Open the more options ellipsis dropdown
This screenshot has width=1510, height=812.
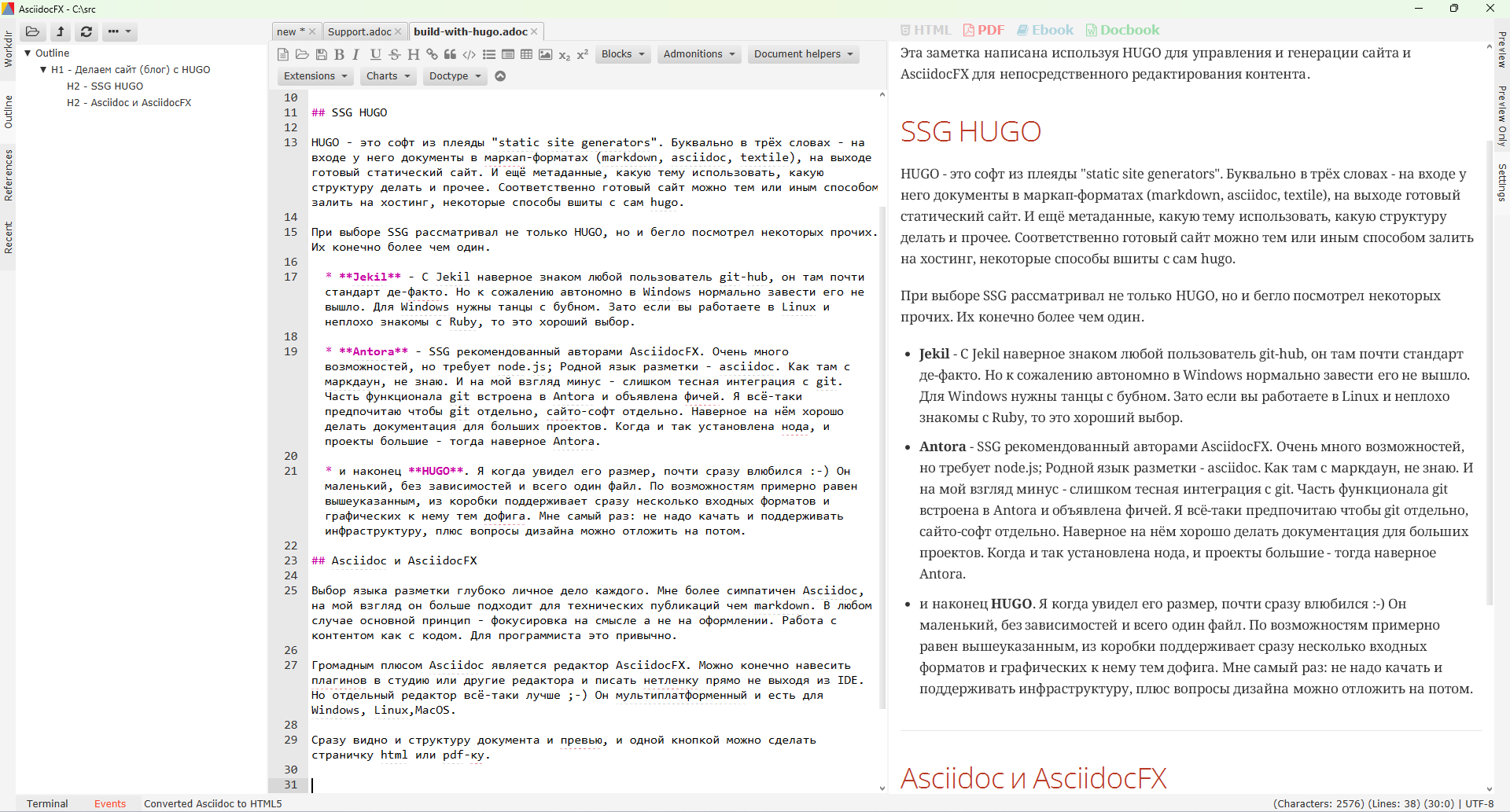point(120,32)
